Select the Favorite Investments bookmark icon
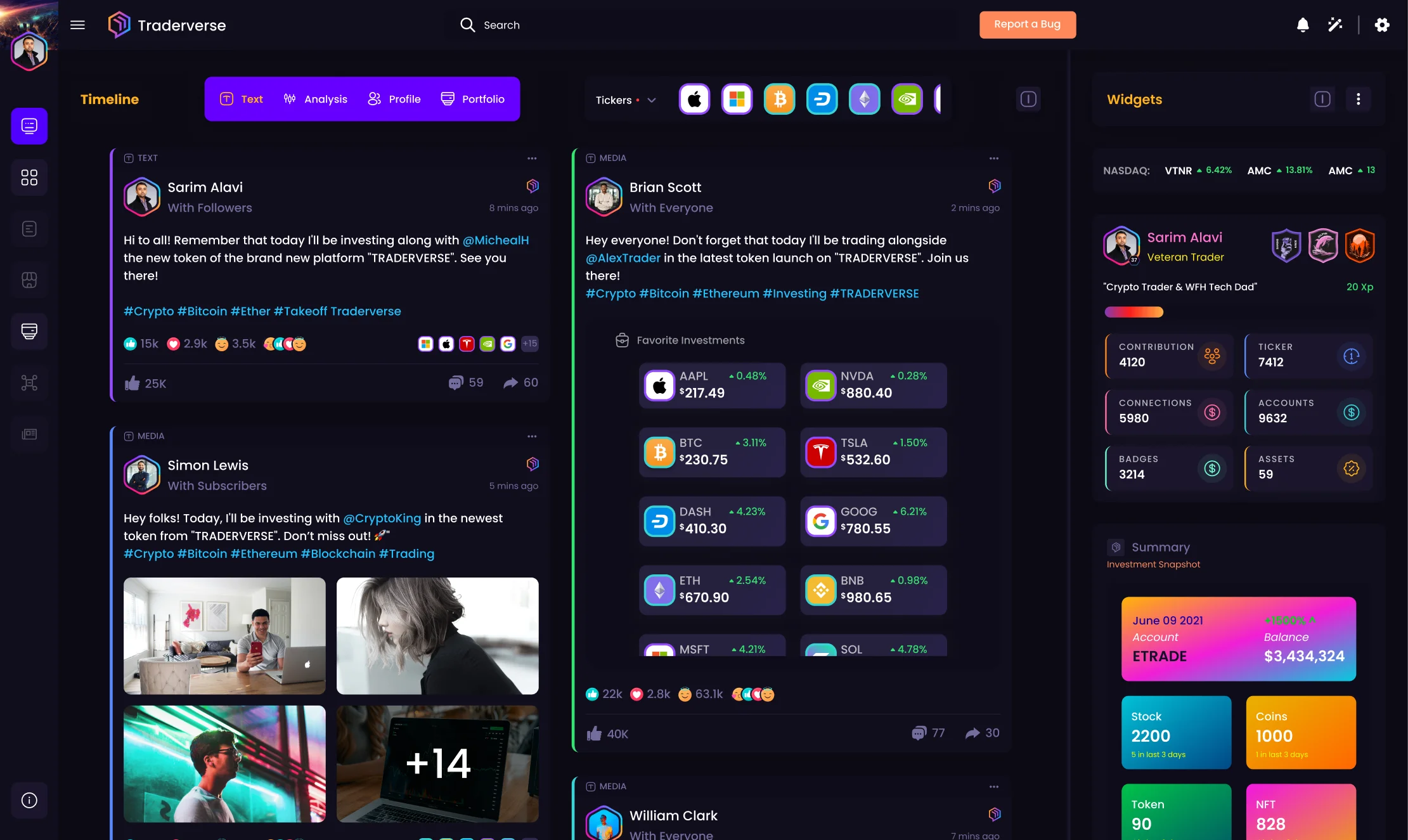 click(x=622, y=340)
